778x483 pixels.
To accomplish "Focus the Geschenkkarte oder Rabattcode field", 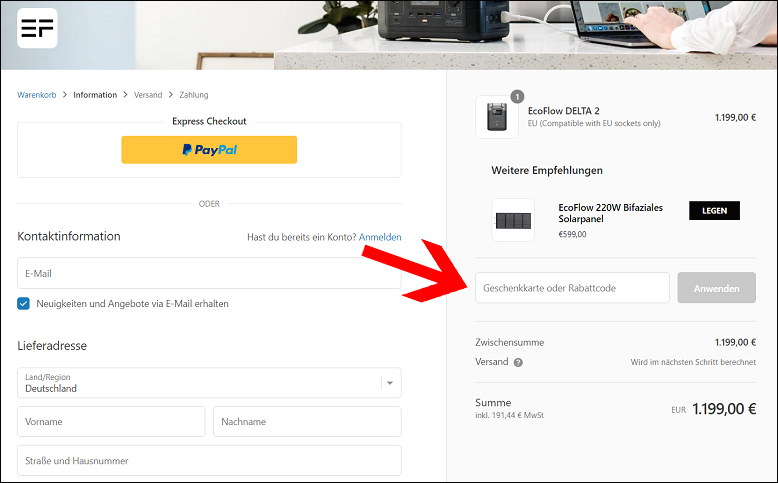I will coord(572,288).
